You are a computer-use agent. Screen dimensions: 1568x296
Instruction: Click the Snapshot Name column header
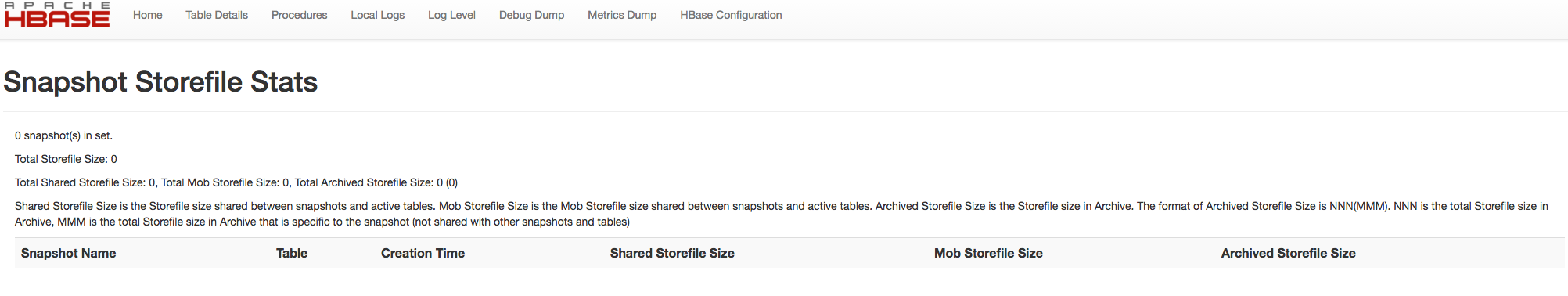tap(69, 253)
